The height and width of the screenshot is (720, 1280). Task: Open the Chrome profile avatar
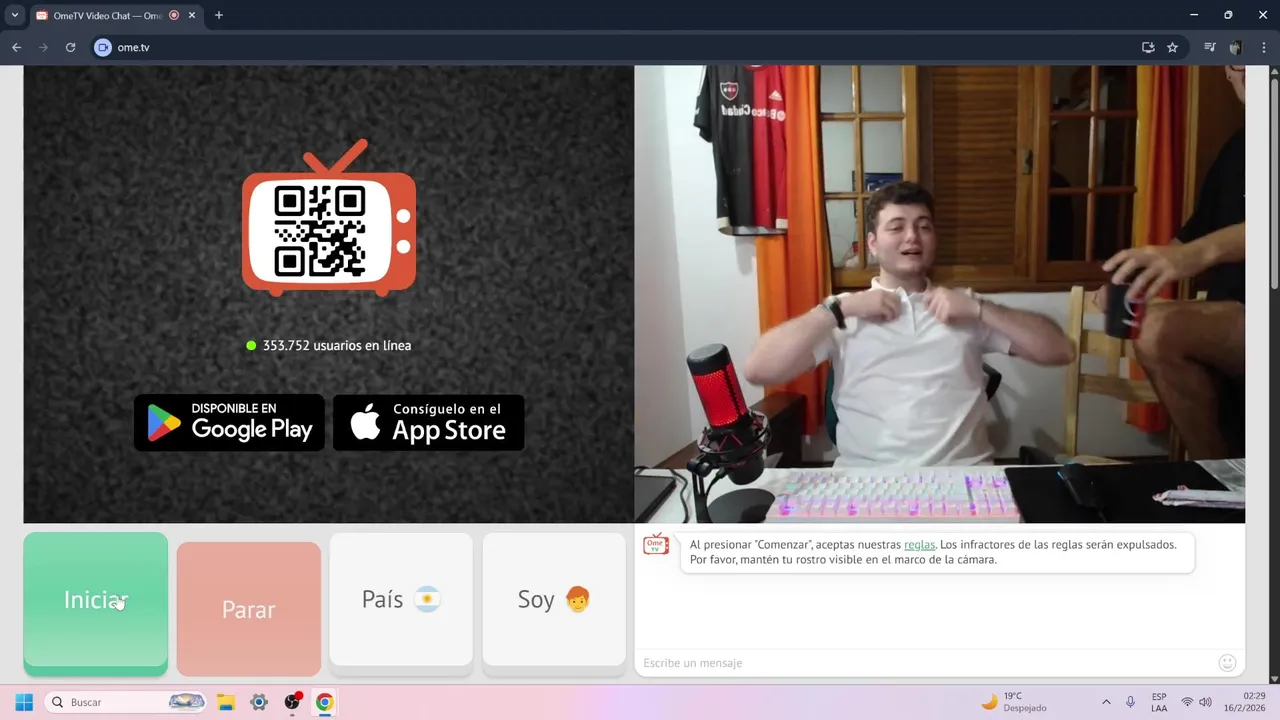[x=1236, y=47]
